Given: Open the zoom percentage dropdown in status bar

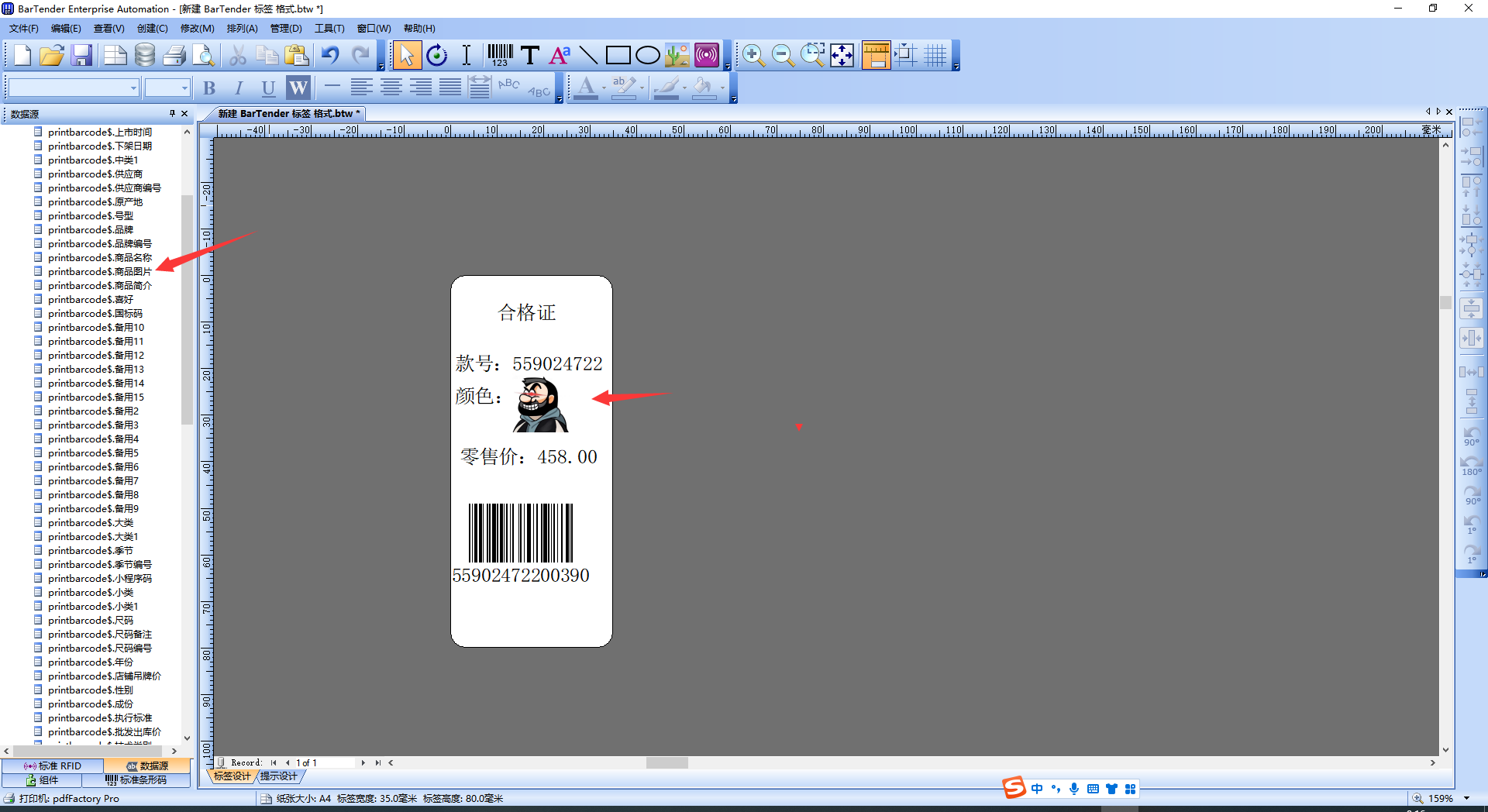Looking at the screenshot, I should (1466, 798).
